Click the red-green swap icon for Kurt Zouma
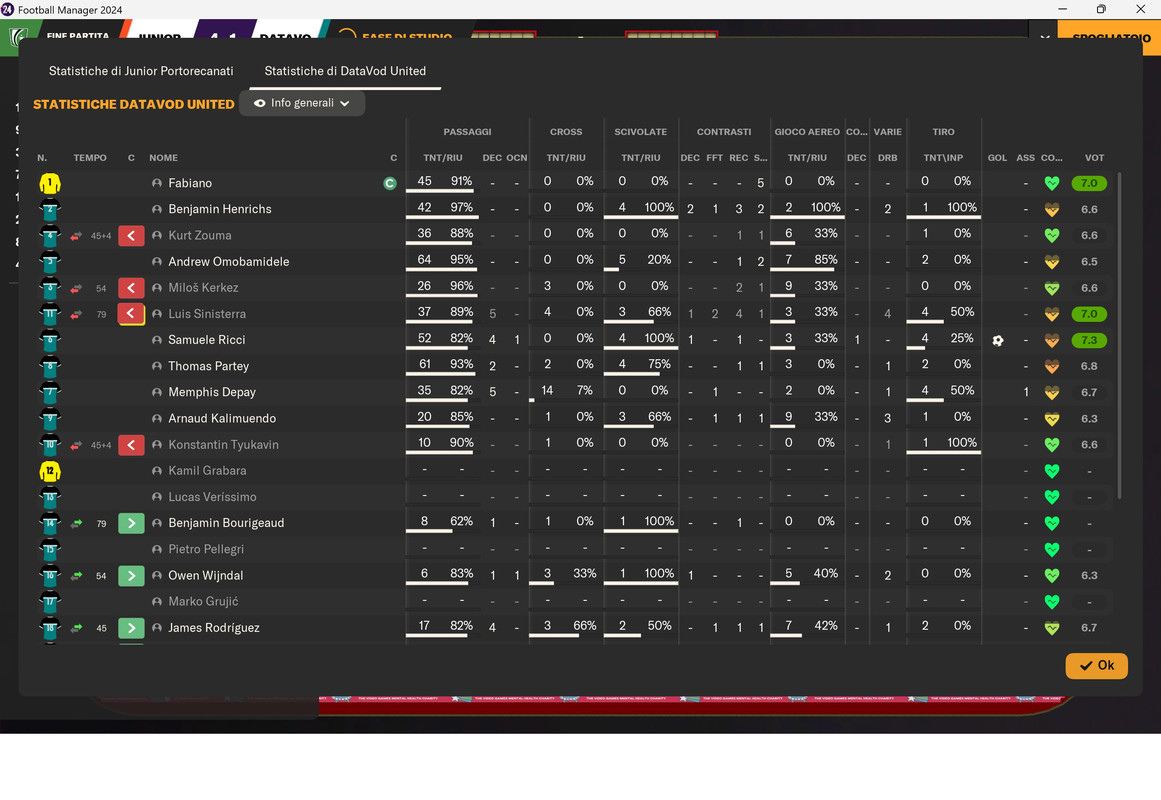The width and height of the screenshot is (1161, 800). pyautogui.click(x=76, y=236)
